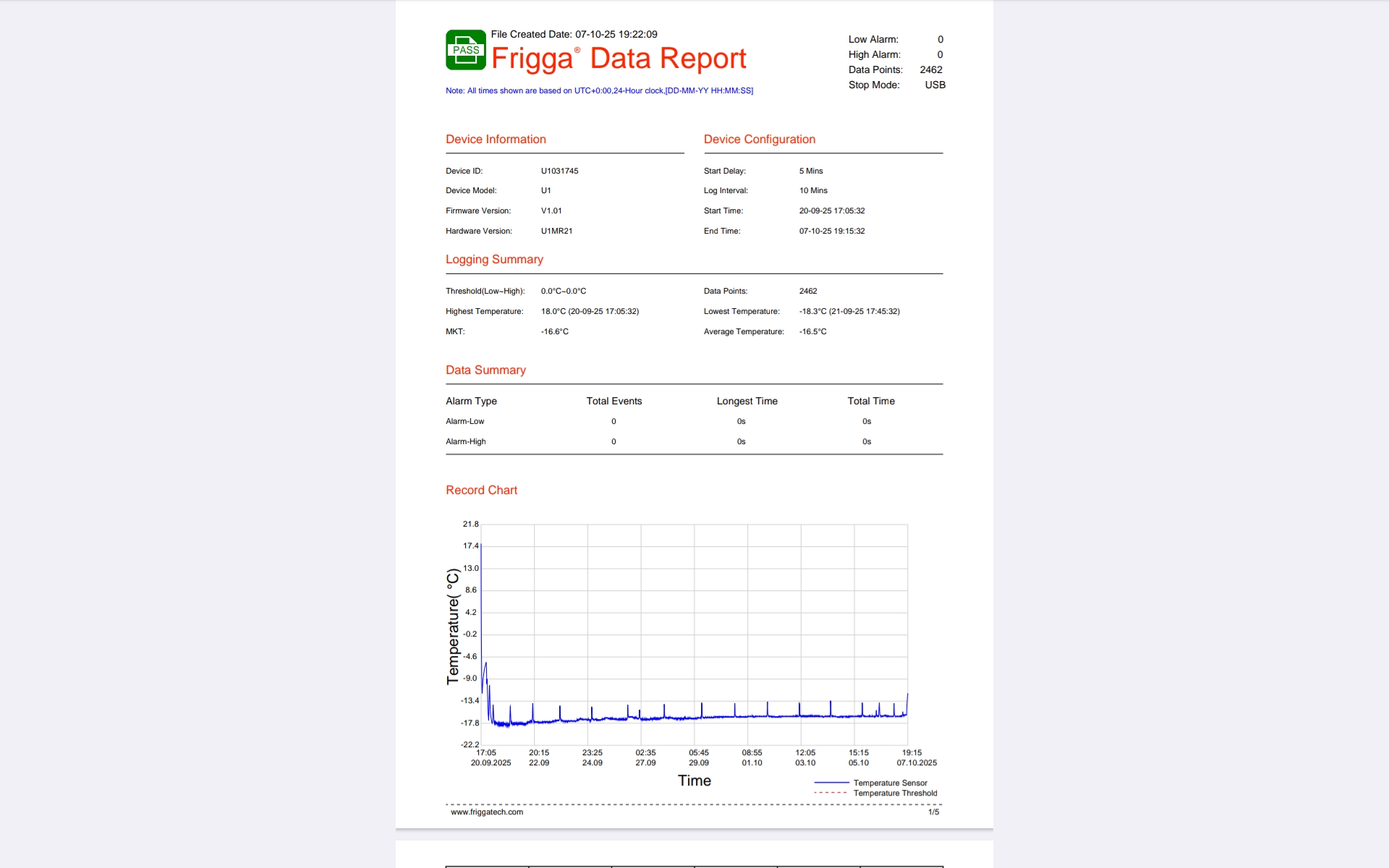Click the Frigga Data Report title
Viewport: 1389px width, 868px height.
(x=618, y=59)
